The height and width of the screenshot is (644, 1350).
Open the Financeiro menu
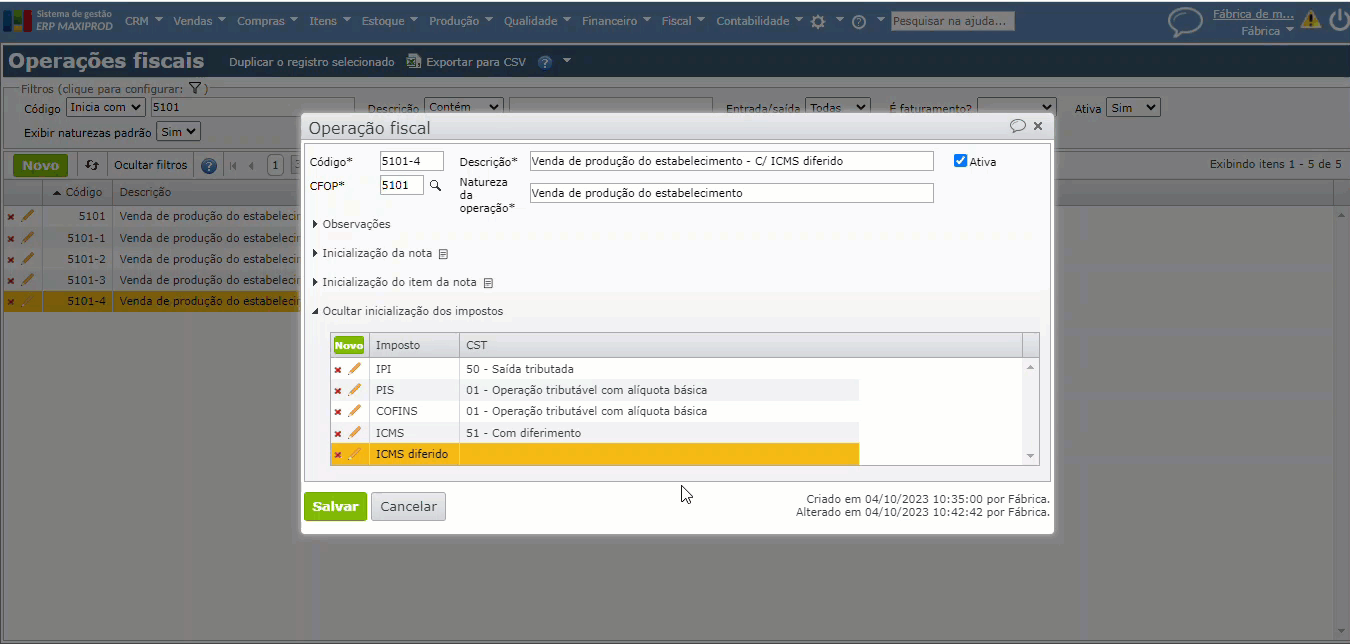point(616,21)
